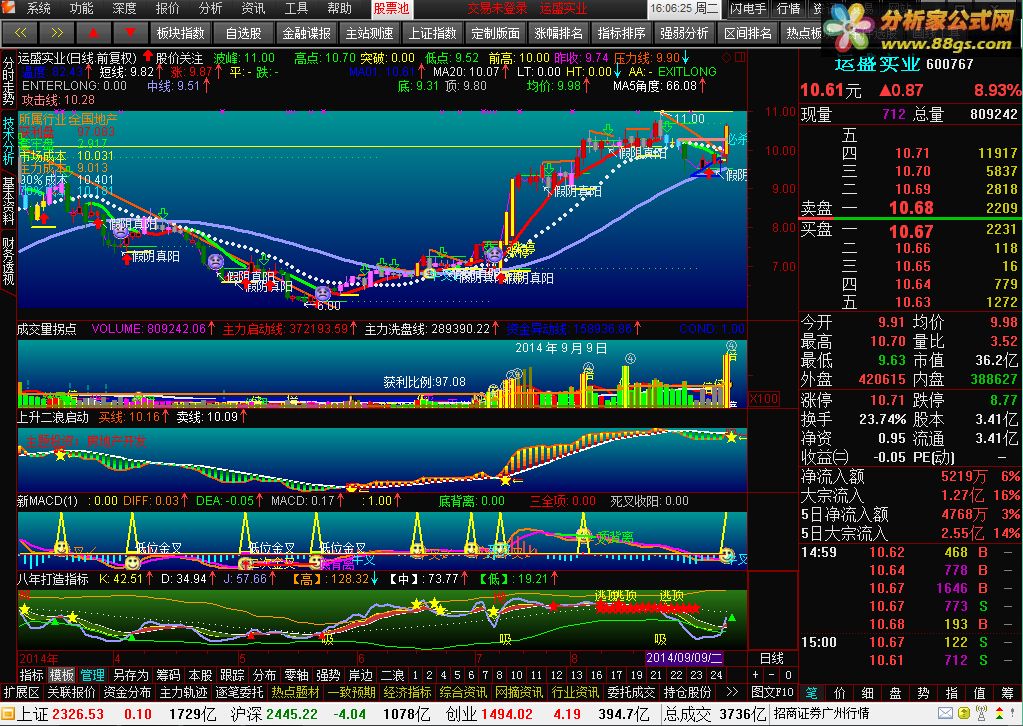1023x726 pixels.
Task: Click the minus zoom button near 日线
Action: click(771, 675)
